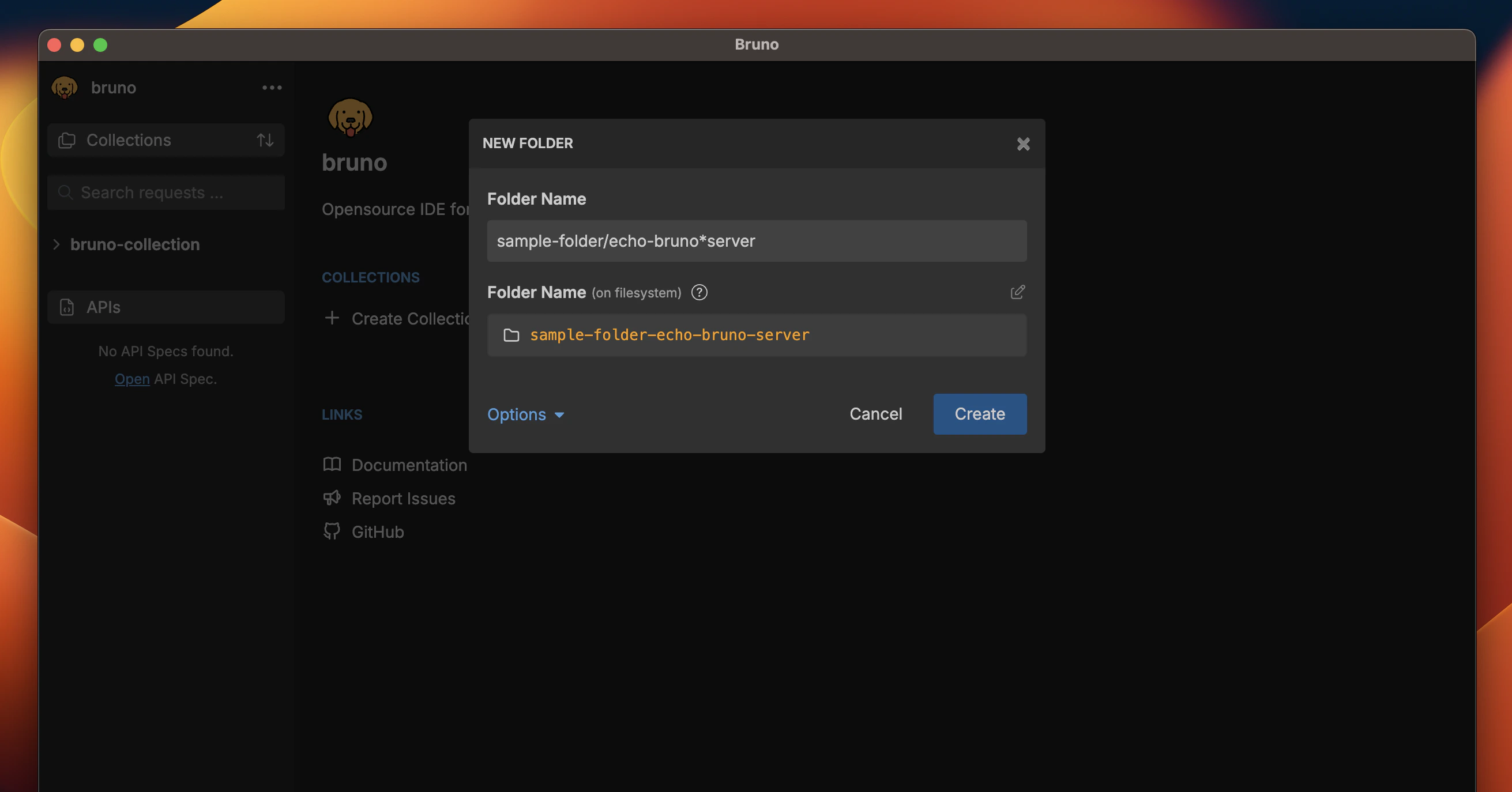Viewport: 1512px width, 792px height.
Task: Click inside the Folder Name input field
Action: pyautogui.click(x=756, y=240)
